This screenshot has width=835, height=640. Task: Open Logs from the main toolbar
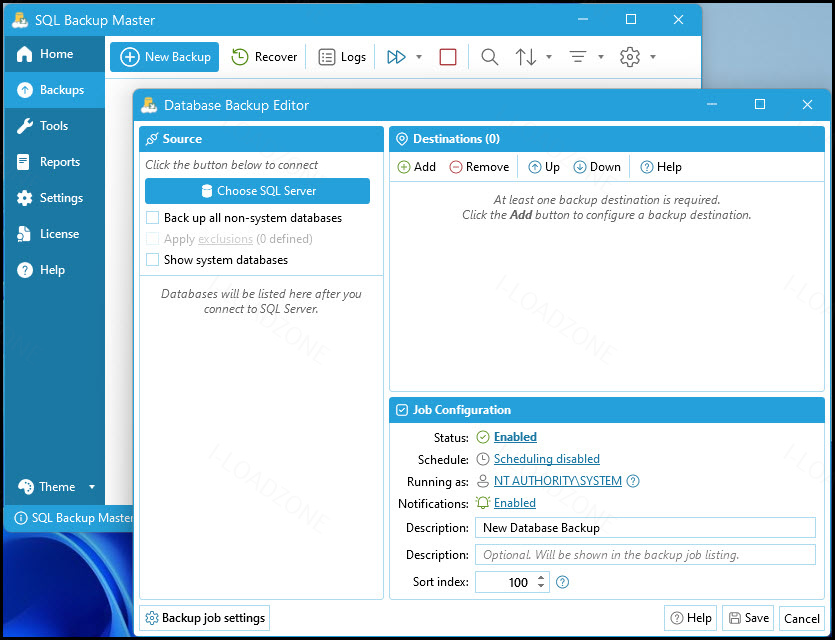pyautogui.click(x=342, y=57)
